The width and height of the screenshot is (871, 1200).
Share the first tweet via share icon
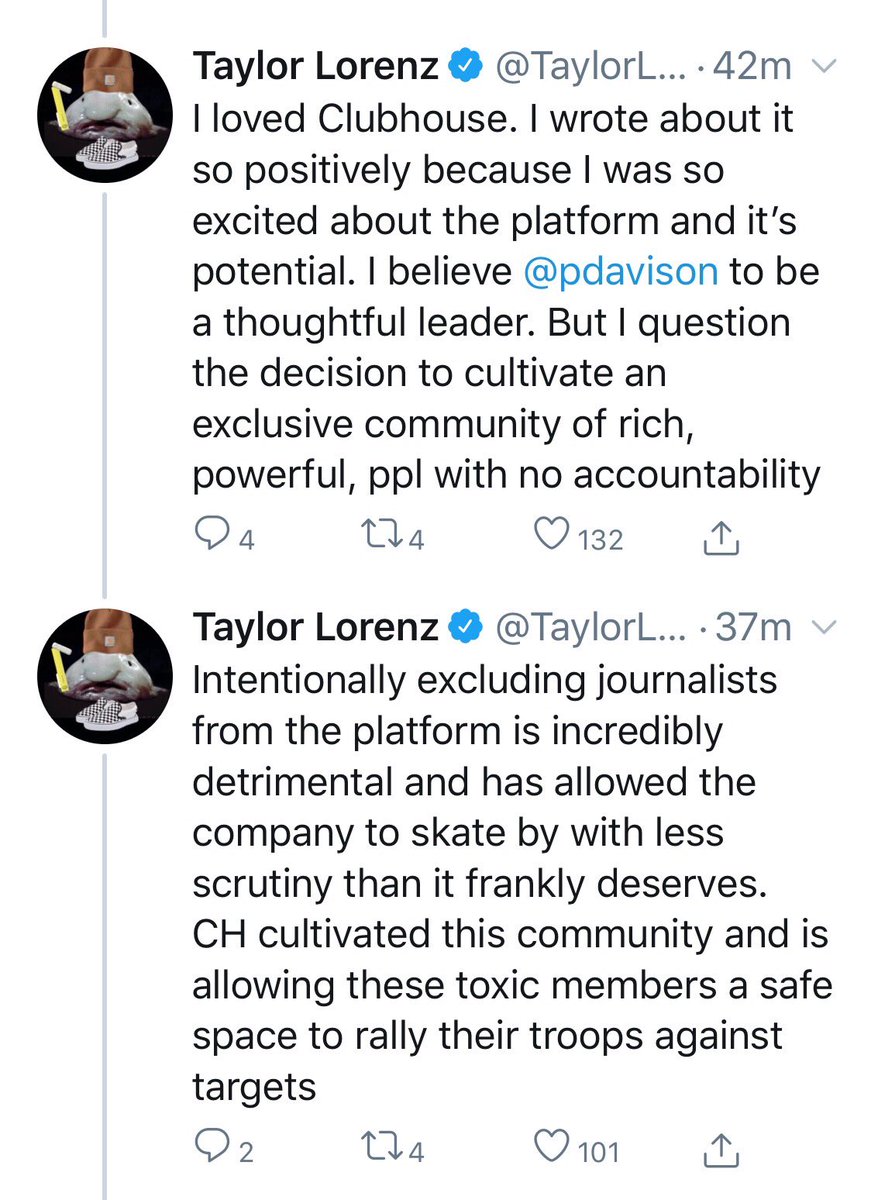tap(721, 538)
